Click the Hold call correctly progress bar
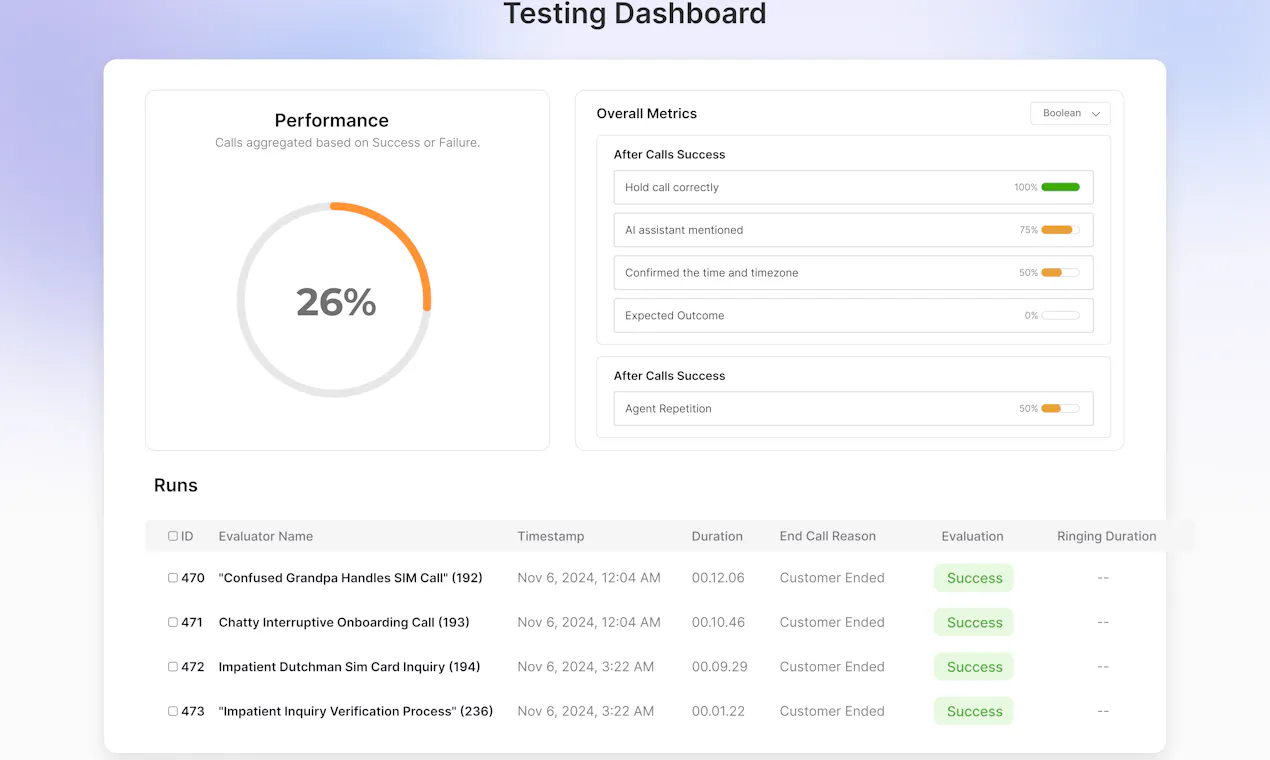The image size is (1270, 760). [x=1060, y=187]
